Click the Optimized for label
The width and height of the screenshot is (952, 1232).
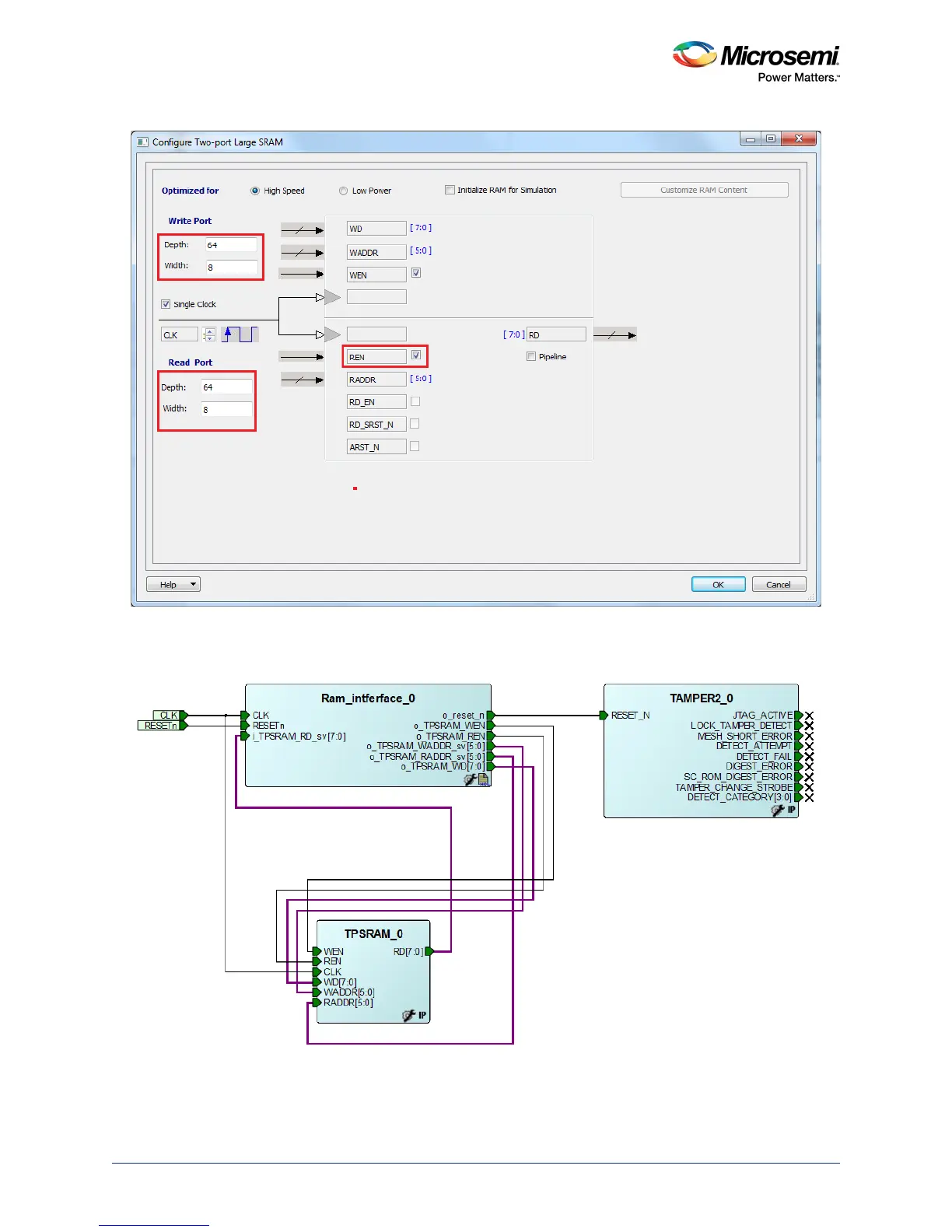coord(190,191)
